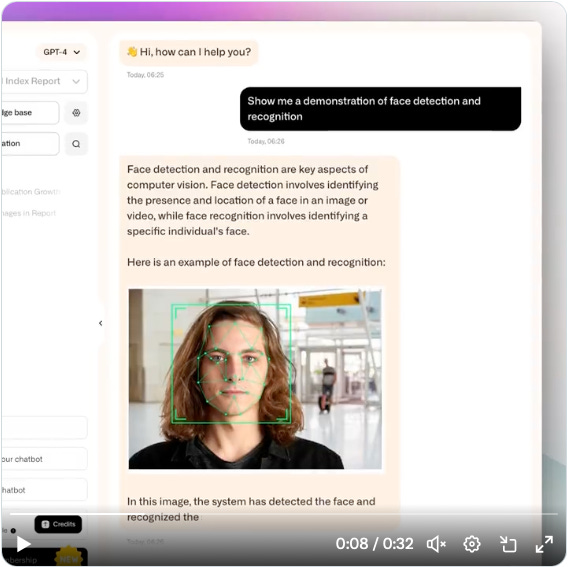Click the 'hatbot' sidebar button below

click(44, 490)
